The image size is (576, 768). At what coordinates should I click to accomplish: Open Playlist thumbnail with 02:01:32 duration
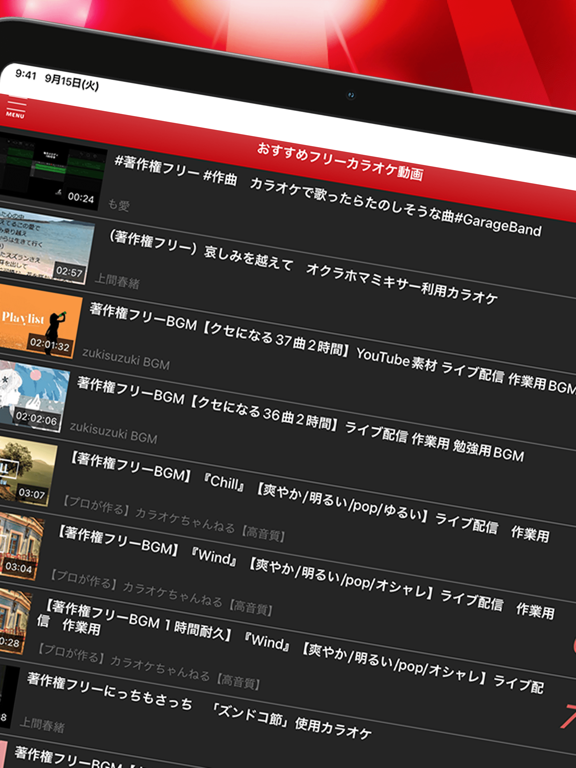click(41, 321)
